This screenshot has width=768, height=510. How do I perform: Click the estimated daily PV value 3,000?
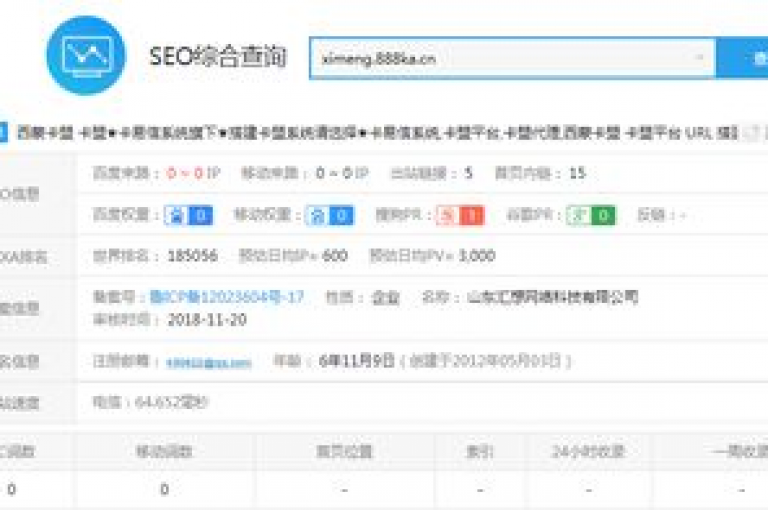point(477,256)
